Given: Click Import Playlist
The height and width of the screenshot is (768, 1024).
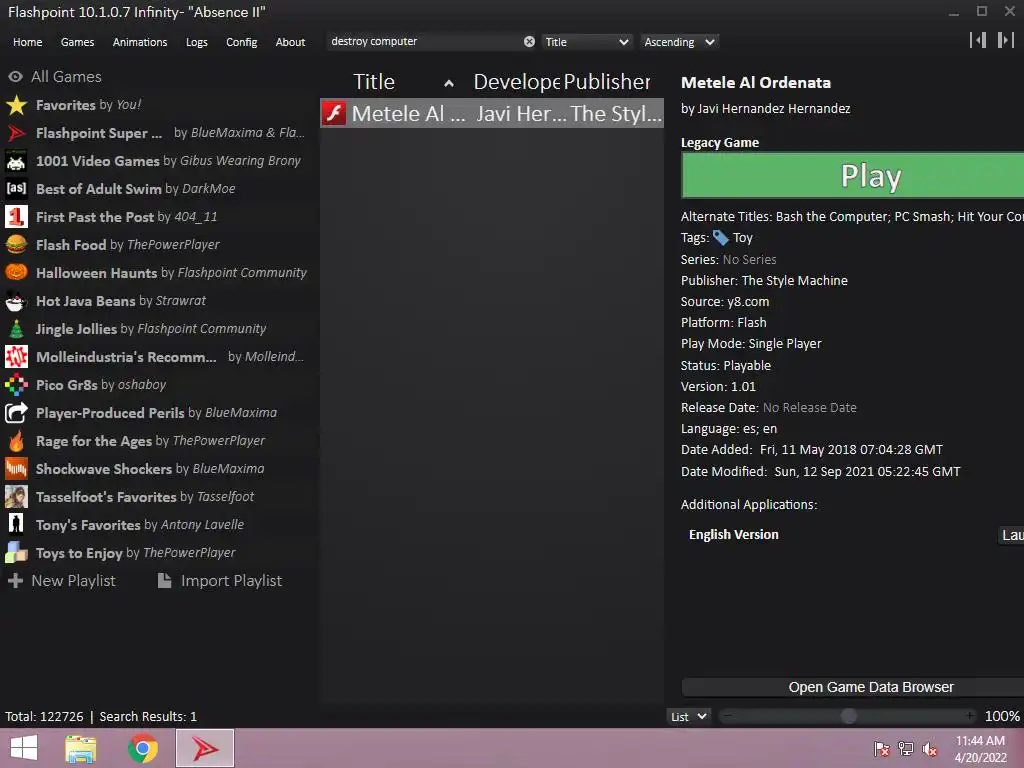Looking at the screenshot, I should pos(220,581).
